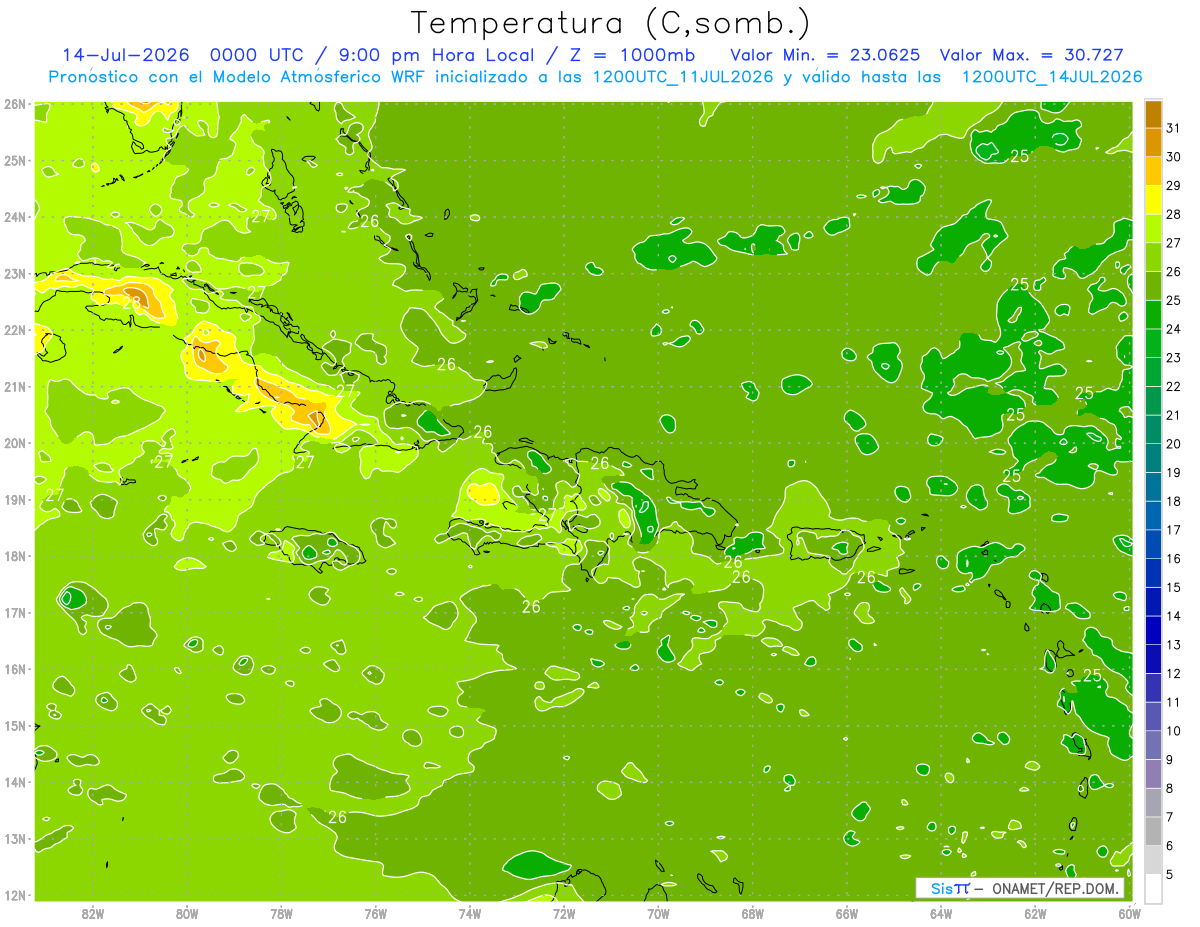Click the 76W longitude axis label
This screenshot has width=1200, height=927.
coord(375,913)
